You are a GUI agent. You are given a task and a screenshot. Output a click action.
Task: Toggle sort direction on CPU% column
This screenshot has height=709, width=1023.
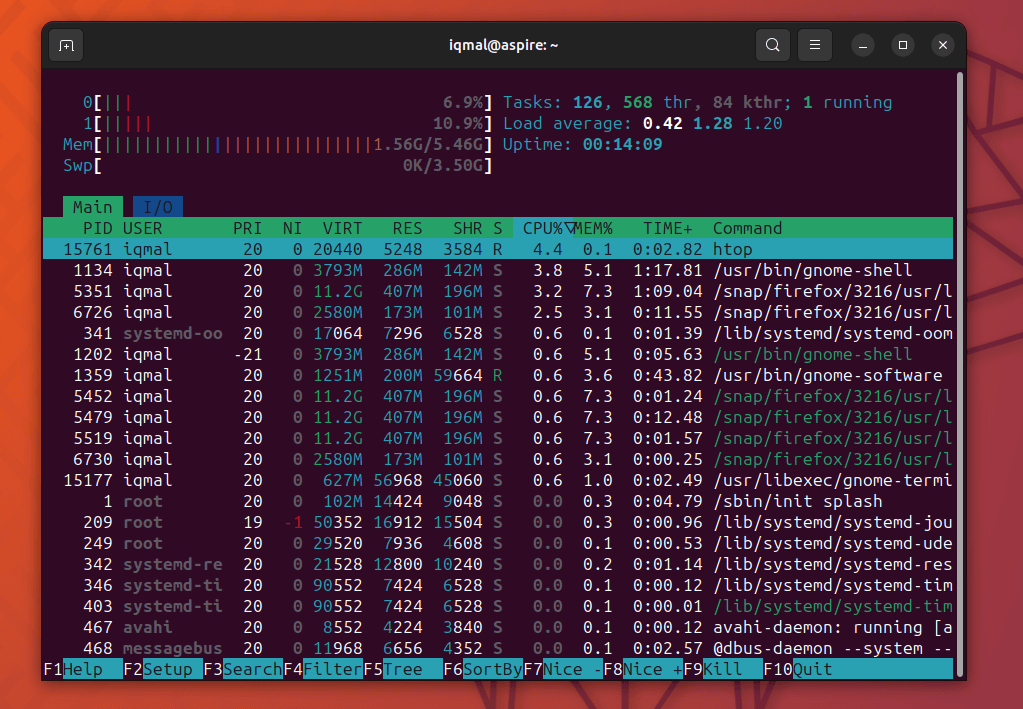tap(543, 228)
